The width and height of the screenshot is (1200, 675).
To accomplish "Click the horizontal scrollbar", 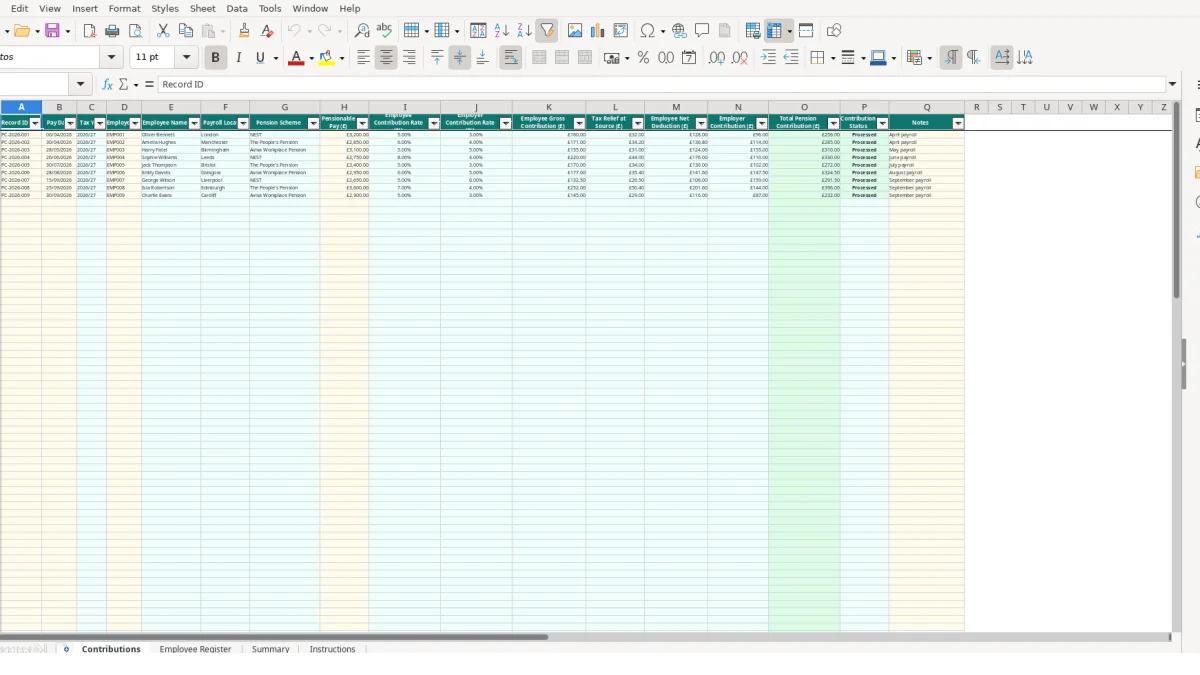I will 274,637.
